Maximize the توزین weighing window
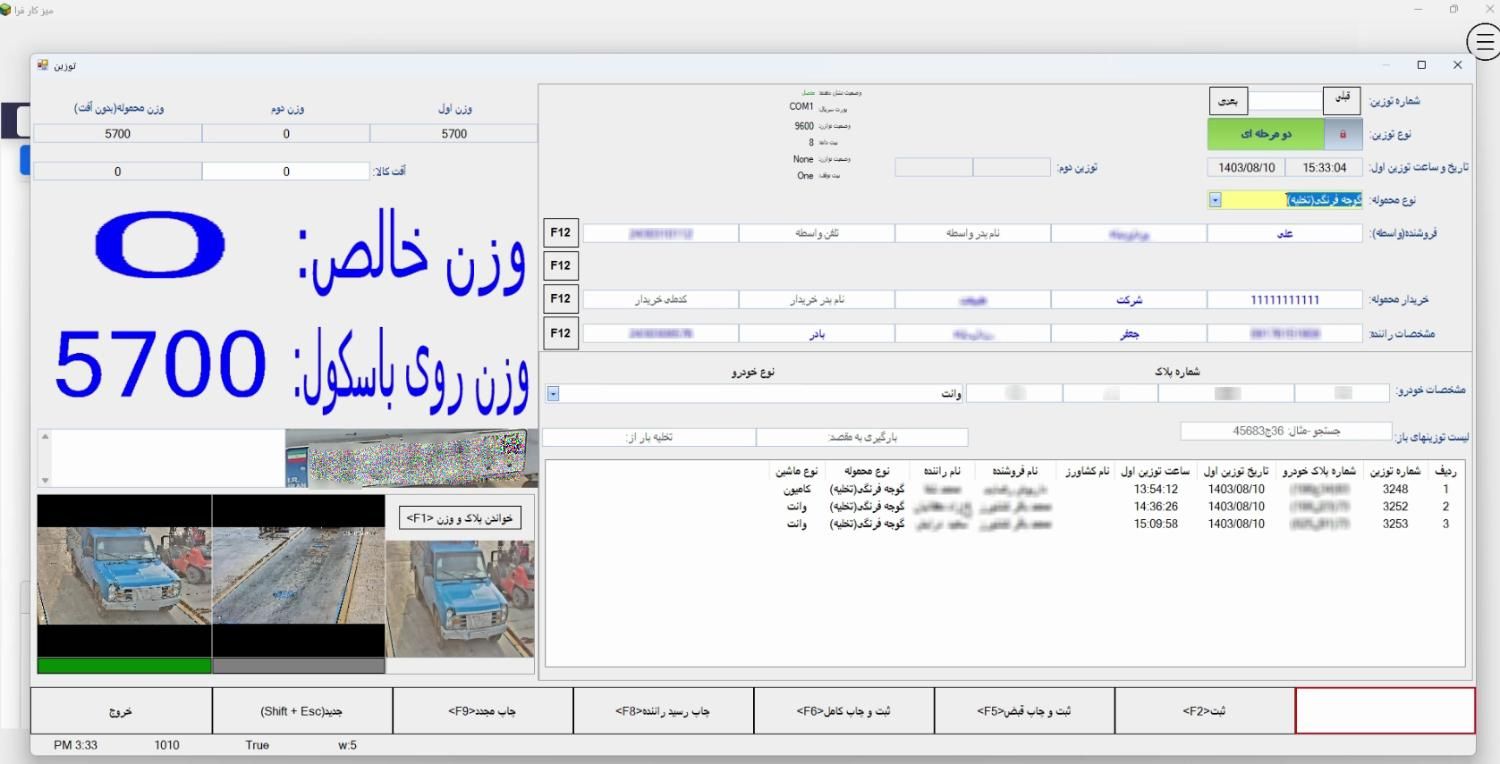Screen dimensions: 1500x764 (1422, 65)
